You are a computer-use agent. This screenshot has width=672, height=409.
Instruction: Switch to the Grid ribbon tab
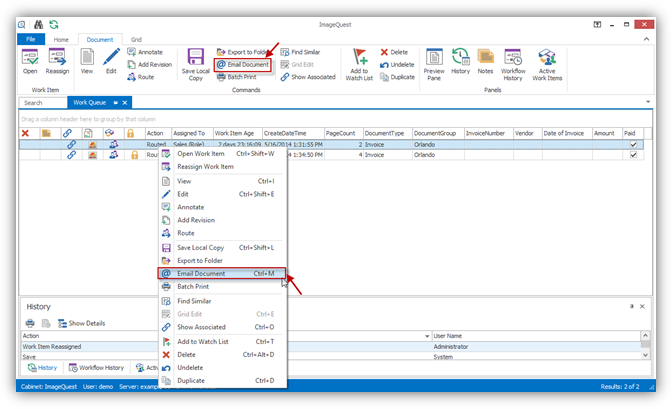(136, 39)
